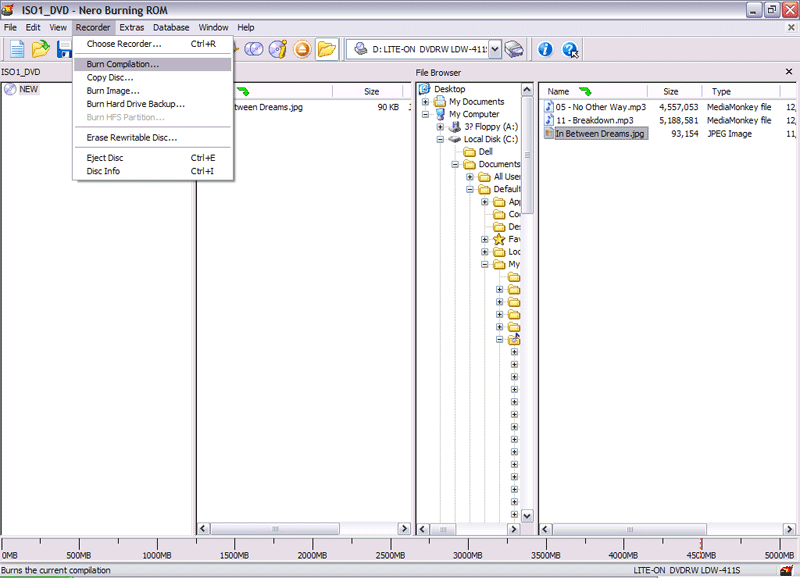Toggle the File Browser toolbar folder icon
Screen dimensions: 800x578
(327, 49)
